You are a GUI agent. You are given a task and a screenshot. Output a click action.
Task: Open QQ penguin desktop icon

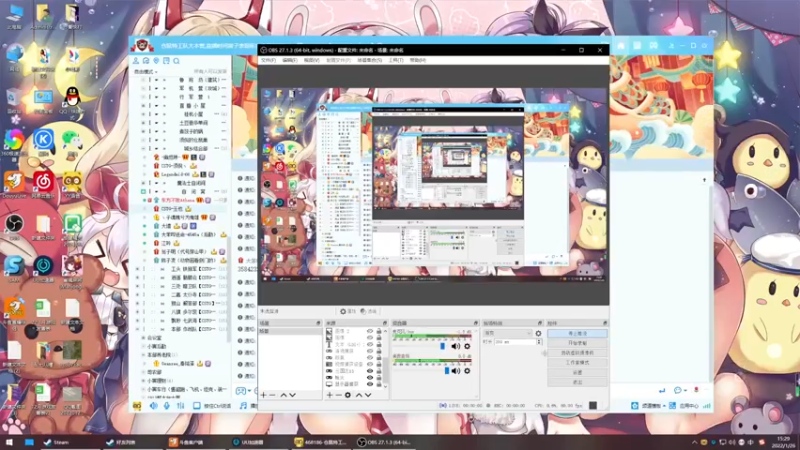coord(72,101)
